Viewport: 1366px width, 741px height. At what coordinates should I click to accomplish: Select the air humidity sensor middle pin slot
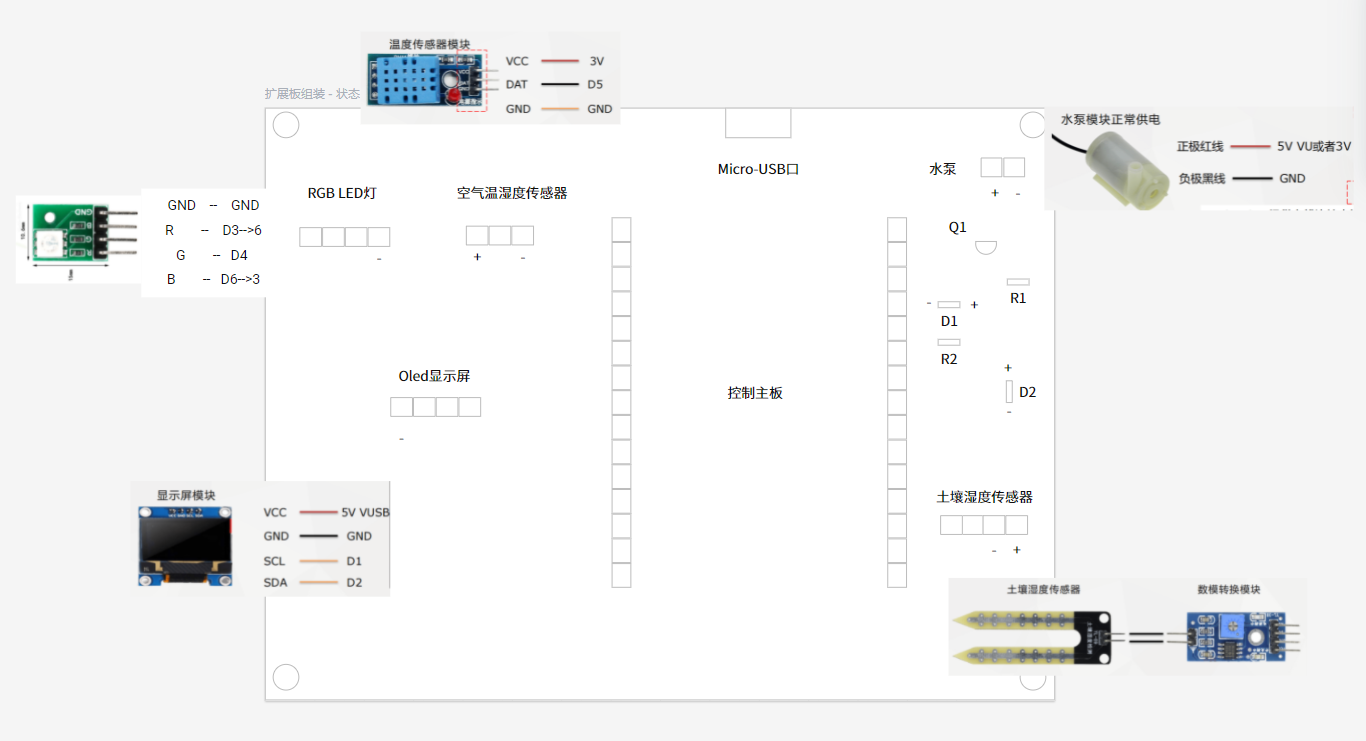click(x=500, y=236)
